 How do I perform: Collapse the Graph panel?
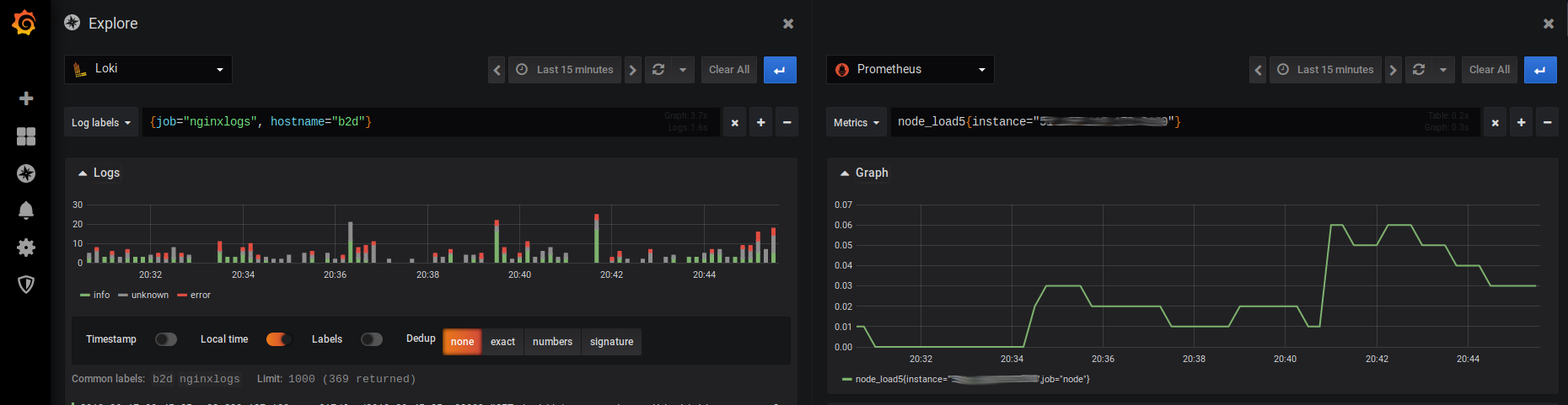(864, 173)
